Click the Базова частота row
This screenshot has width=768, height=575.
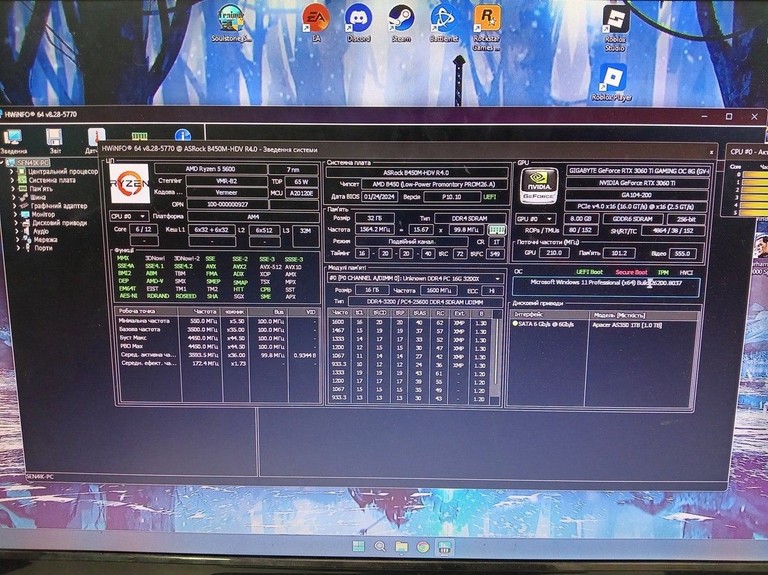pyautogui.click(x=216, y=329)
